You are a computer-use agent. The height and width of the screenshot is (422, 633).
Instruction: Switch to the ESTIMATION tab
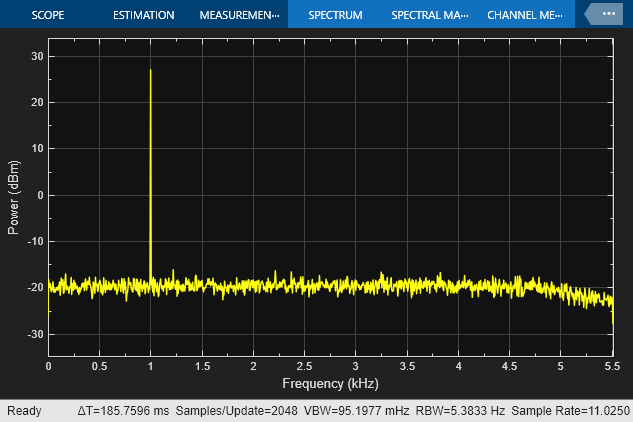click(x=143, y=15)
